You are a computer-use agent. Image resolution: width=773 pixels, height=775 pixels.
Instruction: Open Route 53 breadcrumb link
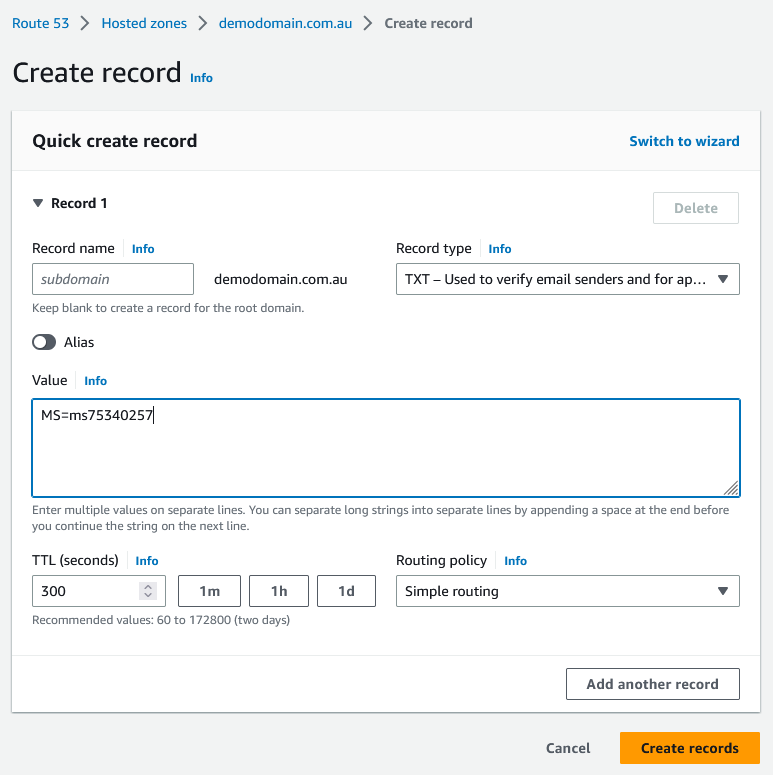[x=40, y=23]
